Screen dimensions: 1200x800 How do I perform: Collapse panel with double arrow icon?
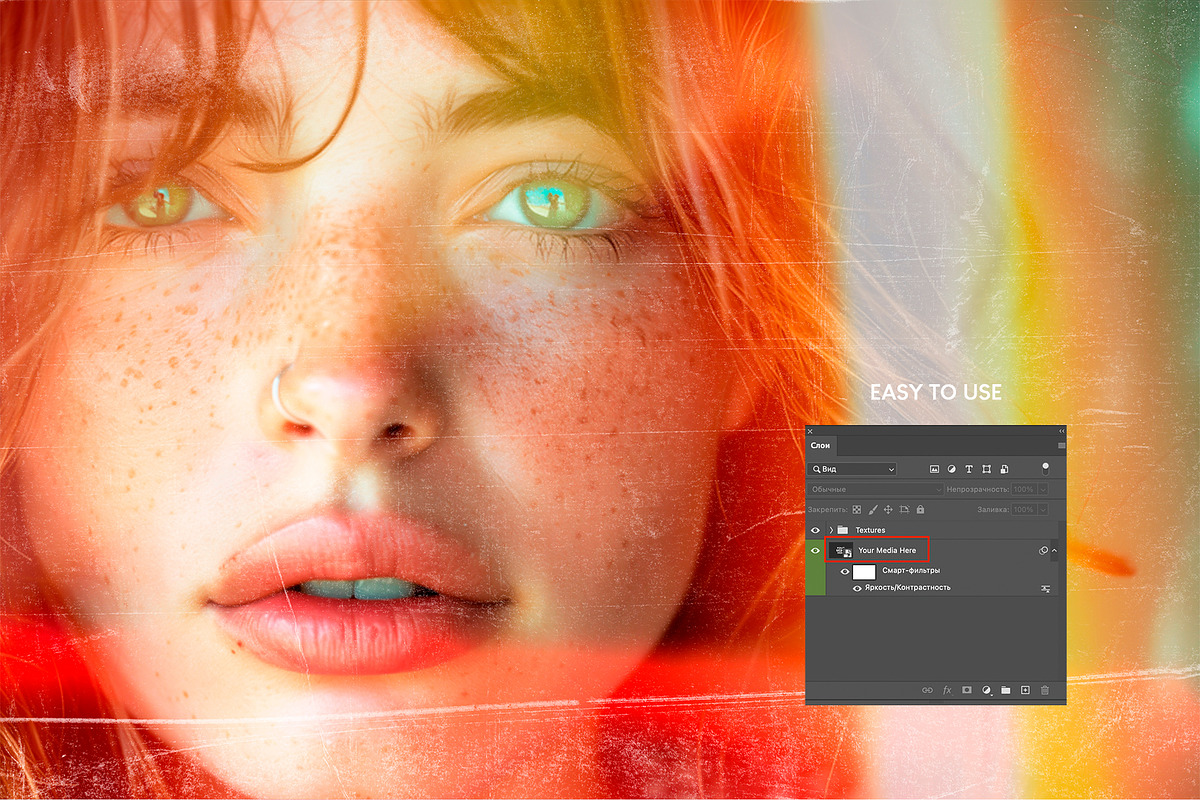(1061, 431)
